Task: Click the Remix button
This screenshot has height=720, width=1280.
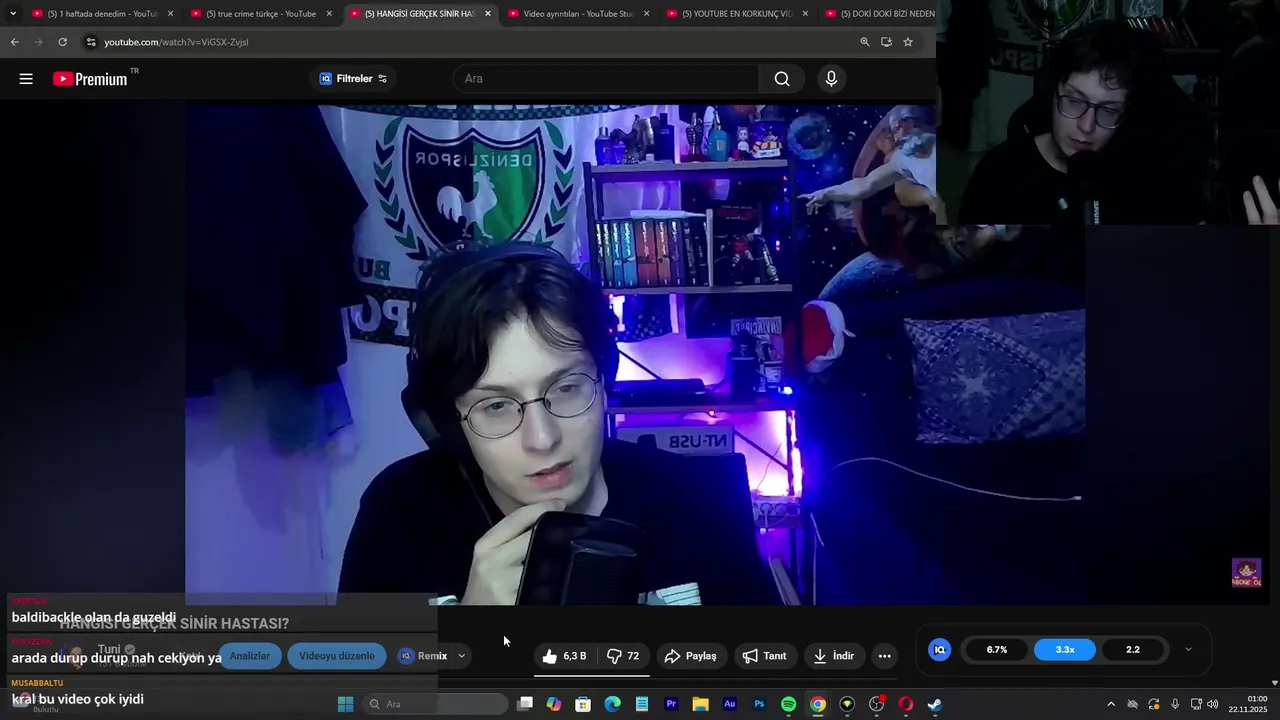Action: coord(423,656)
